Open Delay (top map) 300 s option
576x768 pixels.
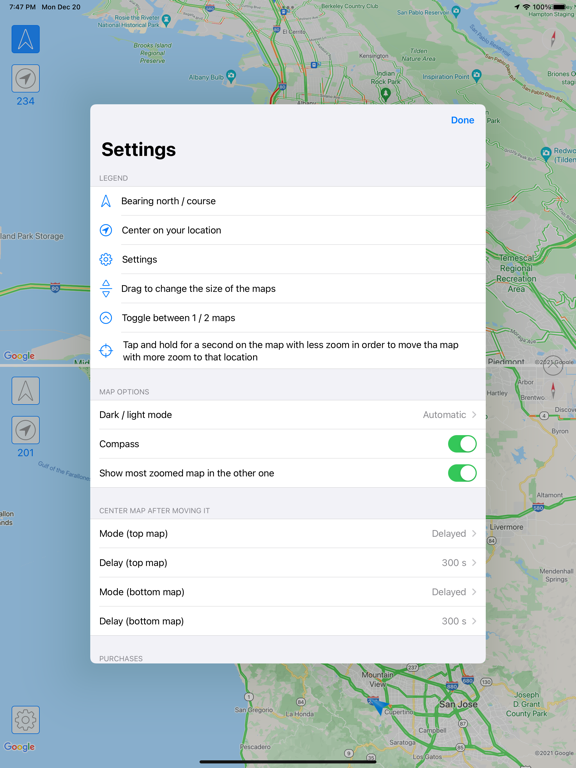[x=288, y=563]
